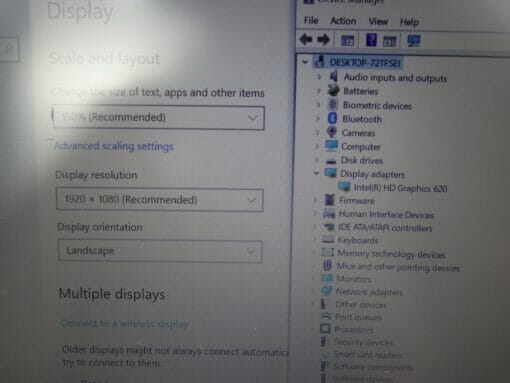
Task: Select the Processors tree entry
Action: click(x=354, y=329)
